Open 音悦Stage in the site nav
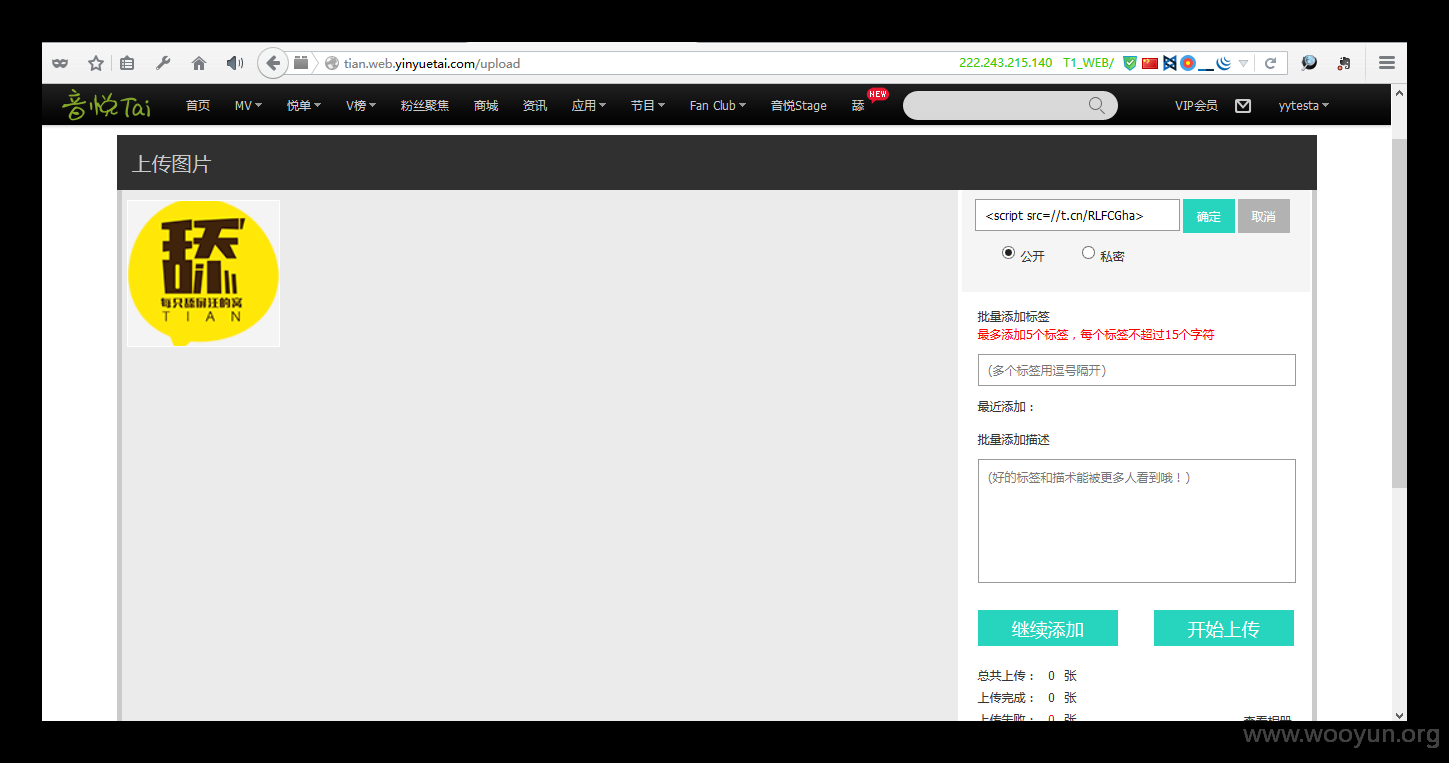The height and width of the screenshot is (763, 1449). pyautogui.click(x=799, y=105)
